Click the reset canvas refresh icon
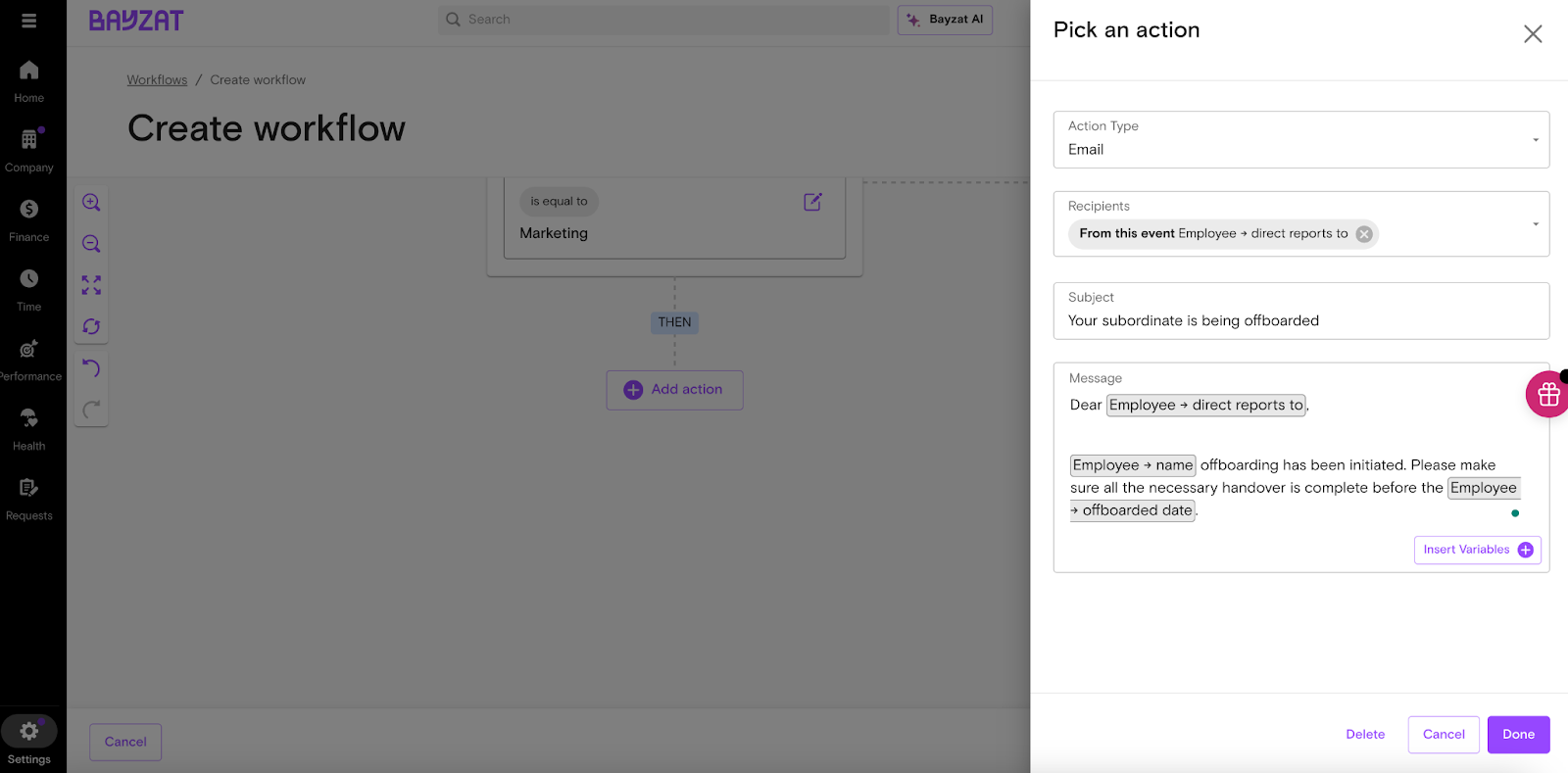 91,327
